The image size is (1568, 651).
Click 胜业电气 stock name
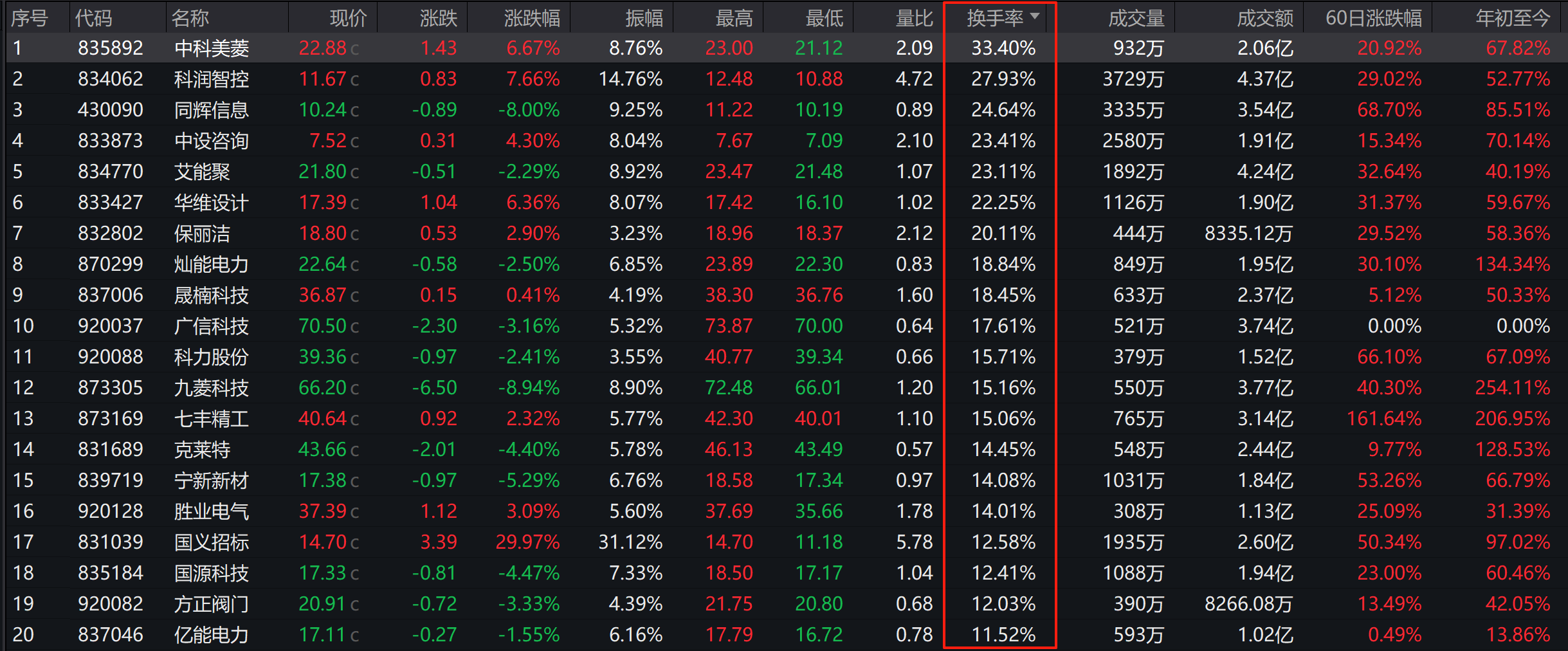coord(212,511)
